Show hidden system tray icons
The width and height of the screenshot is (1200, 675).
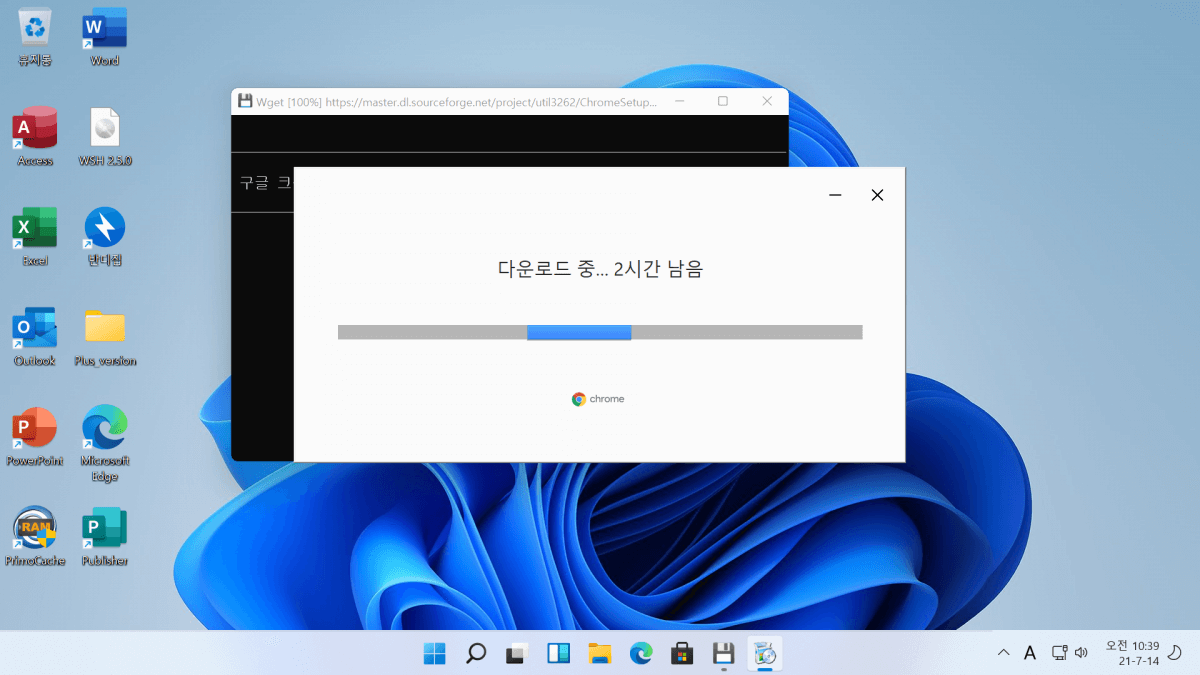(x=1003, y=653)
